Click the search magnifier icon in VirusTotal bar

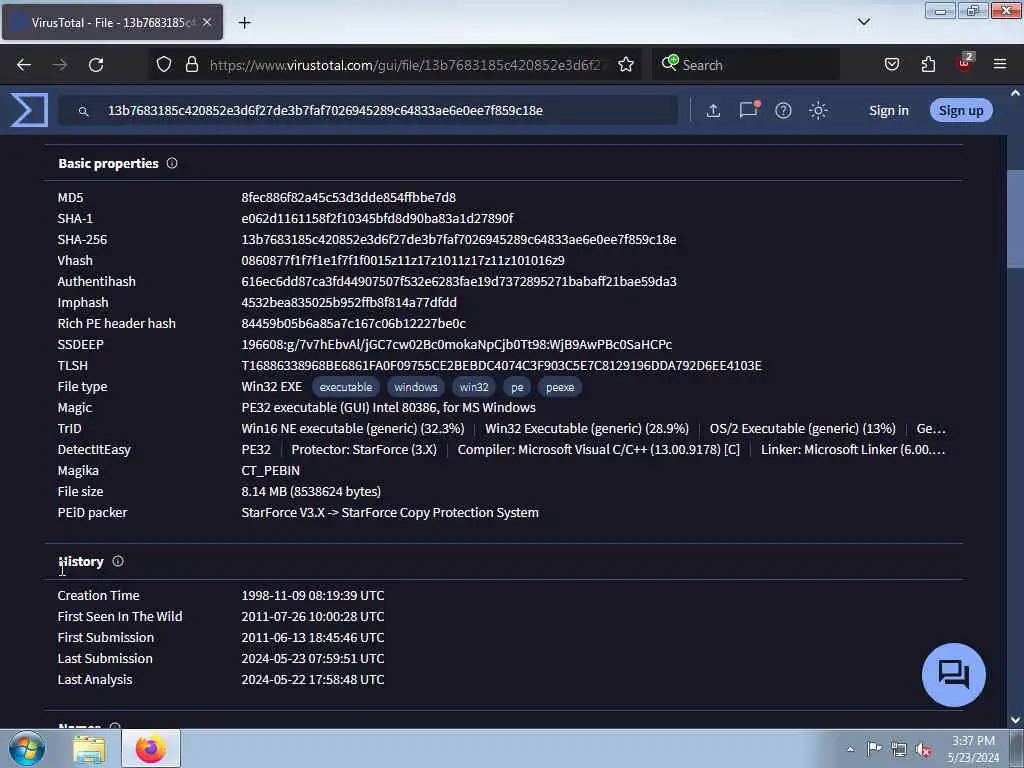click(84, 112)
